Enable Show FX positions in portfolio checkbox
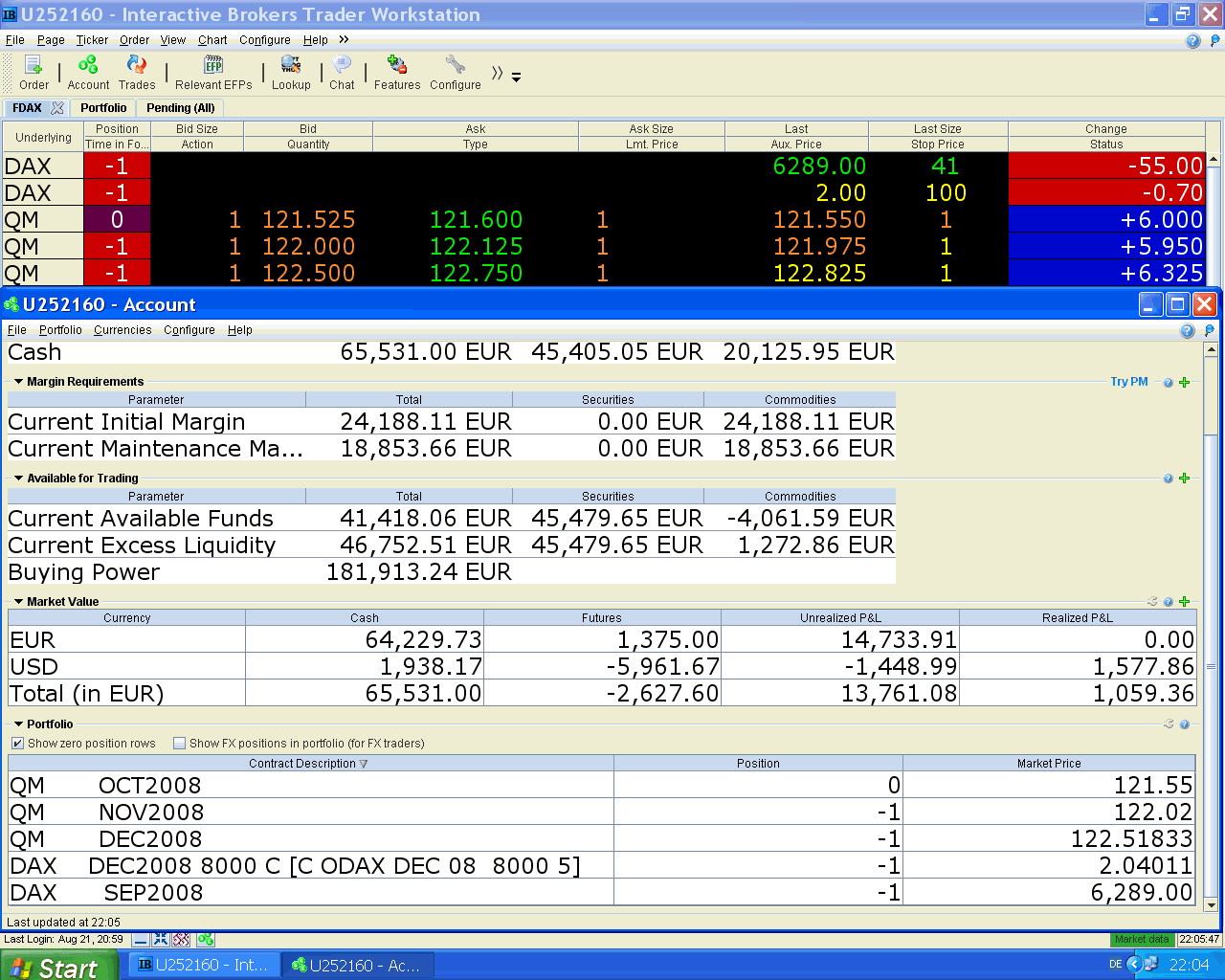Image resolution: width=1225 pixels, height=980 pixels. tap(179, 744)
